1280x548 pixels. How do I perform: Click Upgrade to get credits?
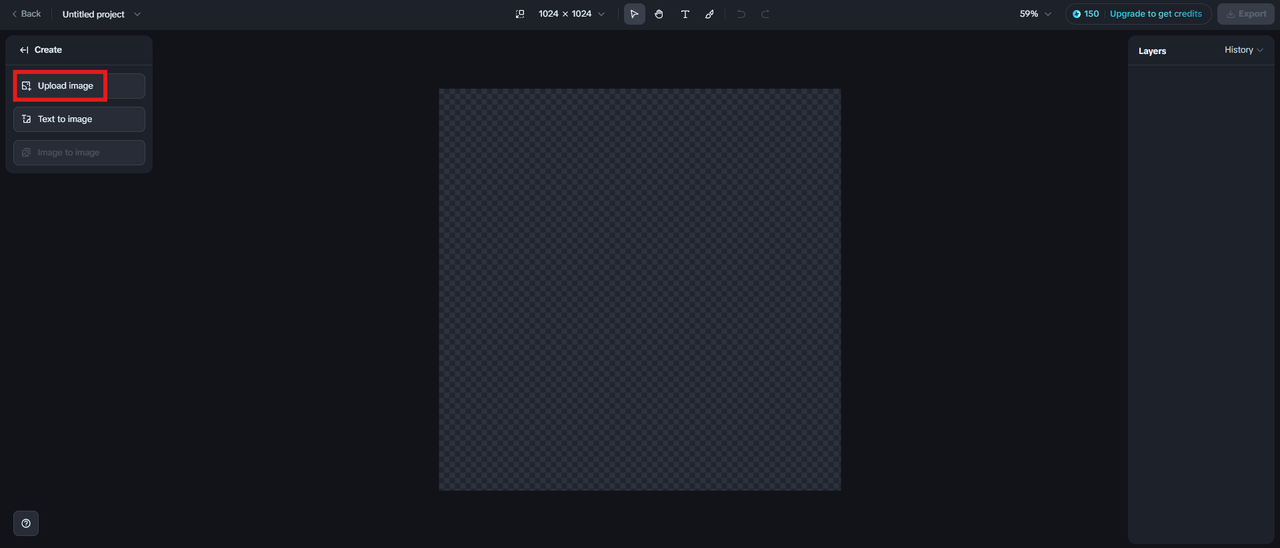pyautogui.click(x=1156, y=14)
